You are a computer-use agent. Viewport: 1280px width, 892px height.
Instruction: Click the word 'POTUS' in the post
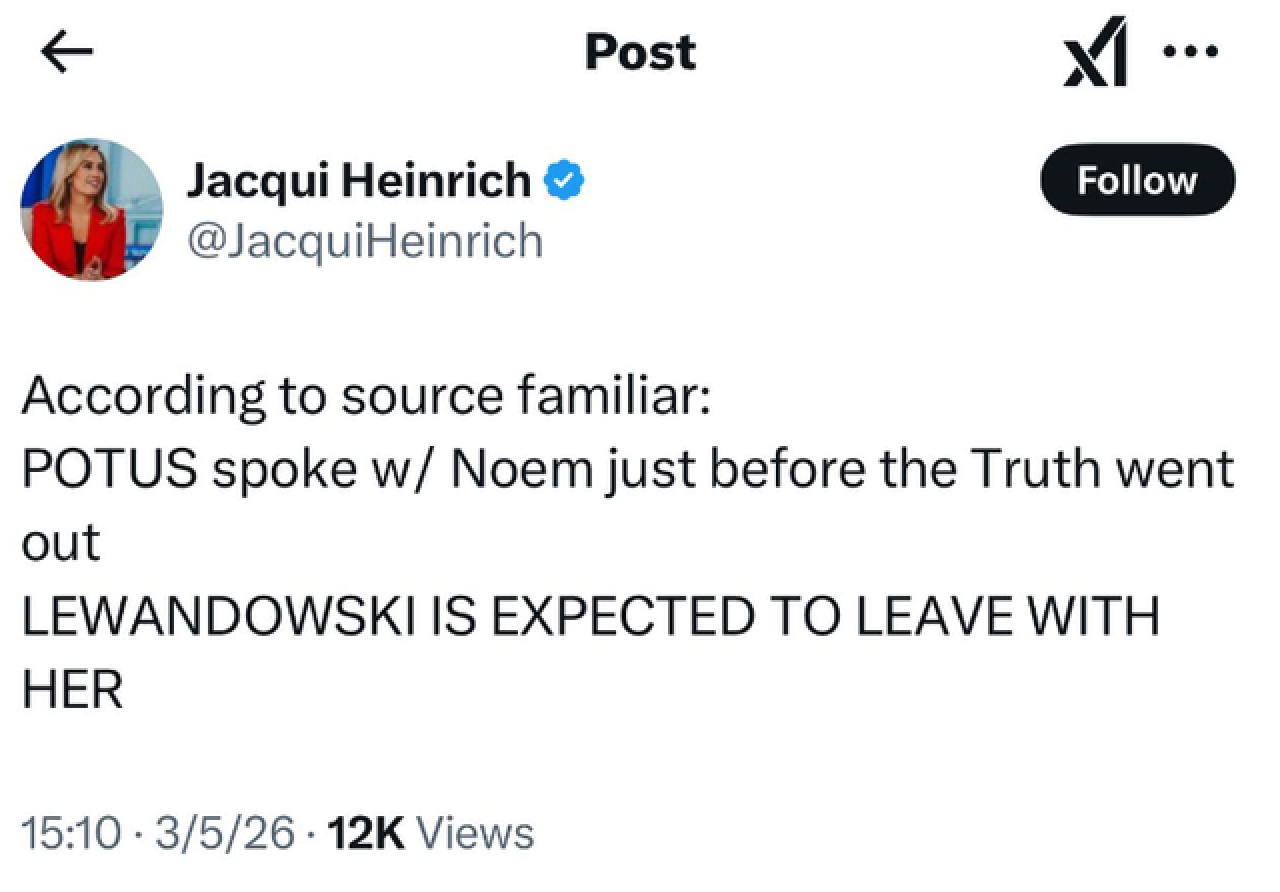click(108, 470)
